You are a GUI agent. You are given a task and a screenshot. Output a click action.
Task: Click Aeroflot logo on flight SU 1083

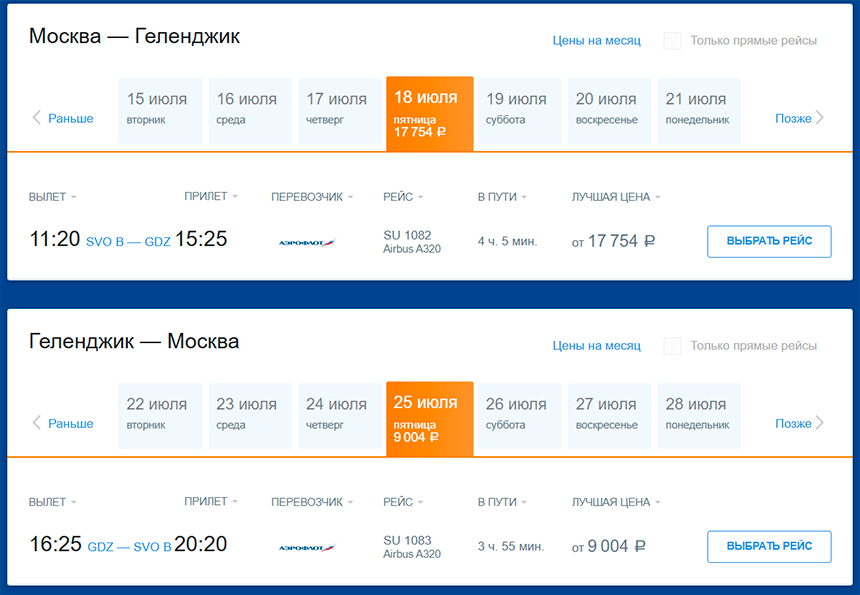click(307, 547)
